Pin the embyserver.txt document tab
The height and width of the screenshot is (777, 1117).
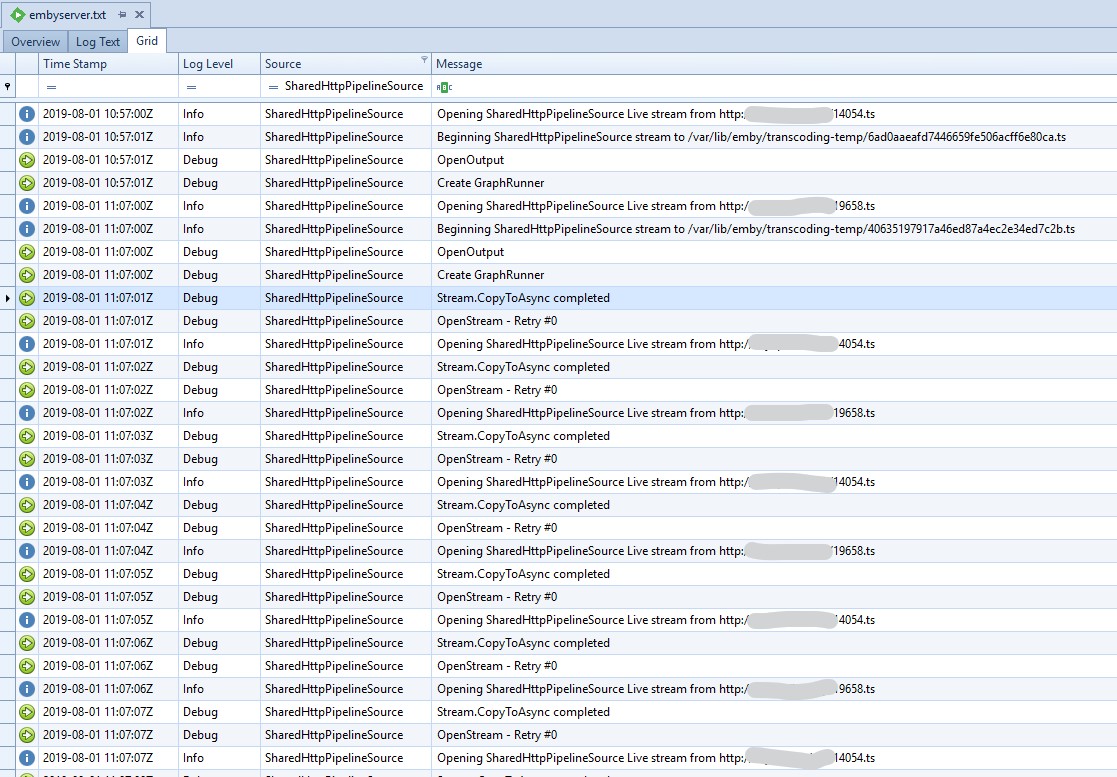tap(121, 15)
